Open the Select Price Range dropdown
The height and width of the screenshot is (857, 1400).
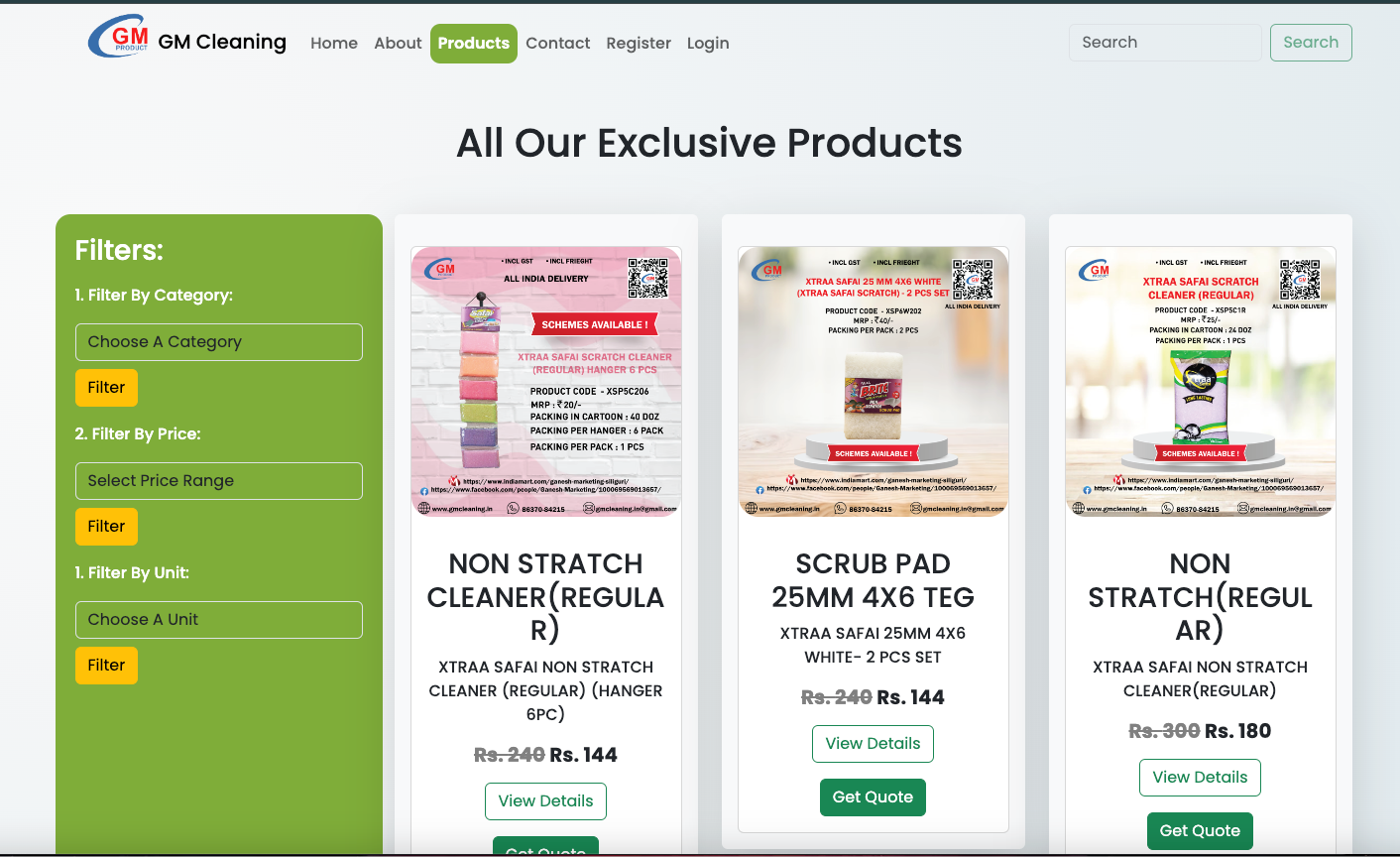(219, 481)
